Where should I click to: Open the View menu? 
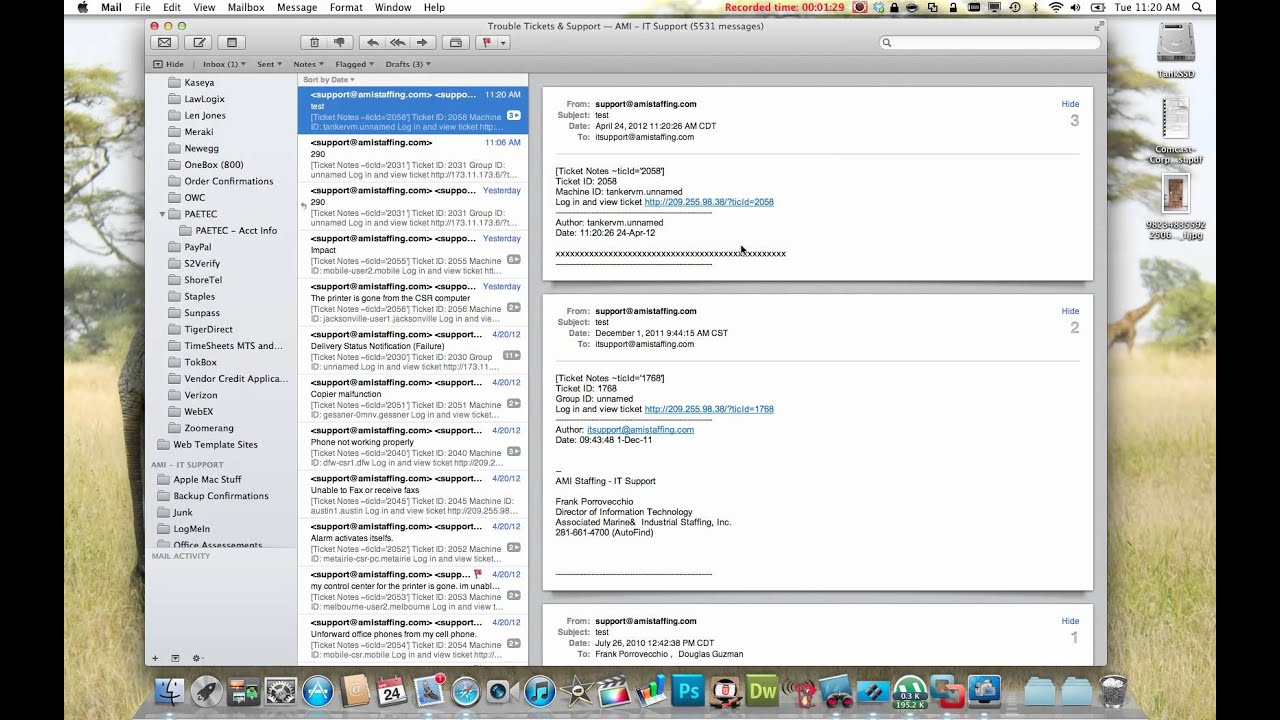click(x=204, y=7)
